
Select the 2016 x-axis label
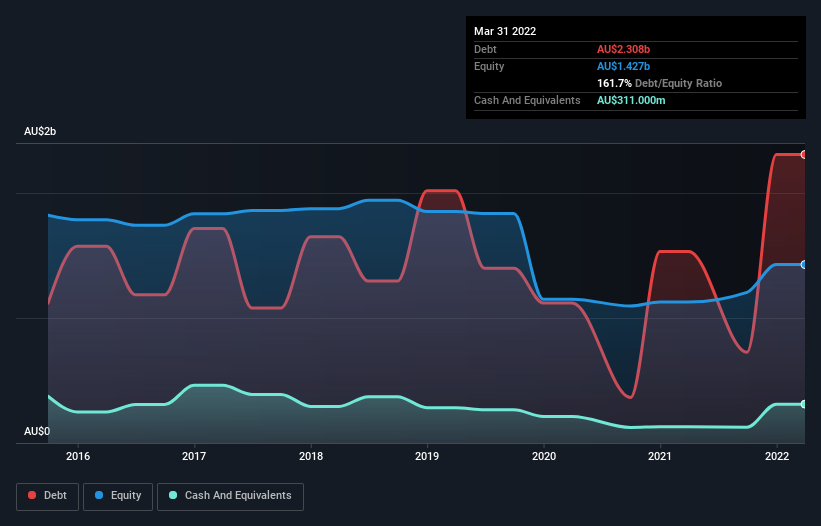click(x=78, y=456)
